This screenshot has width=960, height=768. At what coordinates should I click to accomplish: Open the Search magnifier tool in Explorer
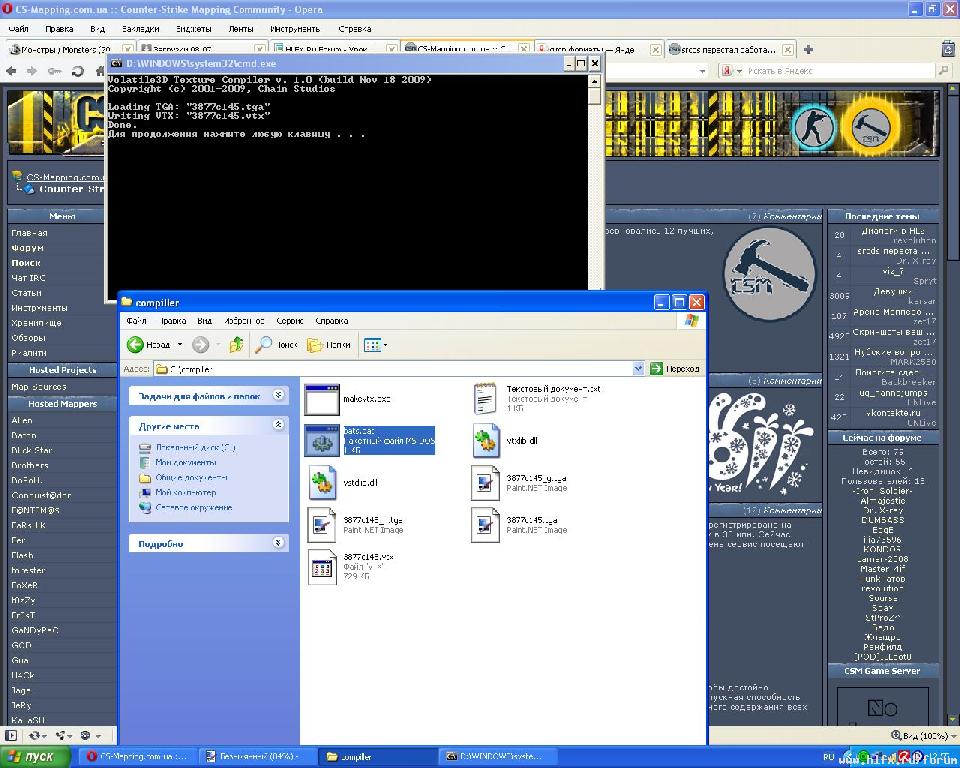click(266, 344)
